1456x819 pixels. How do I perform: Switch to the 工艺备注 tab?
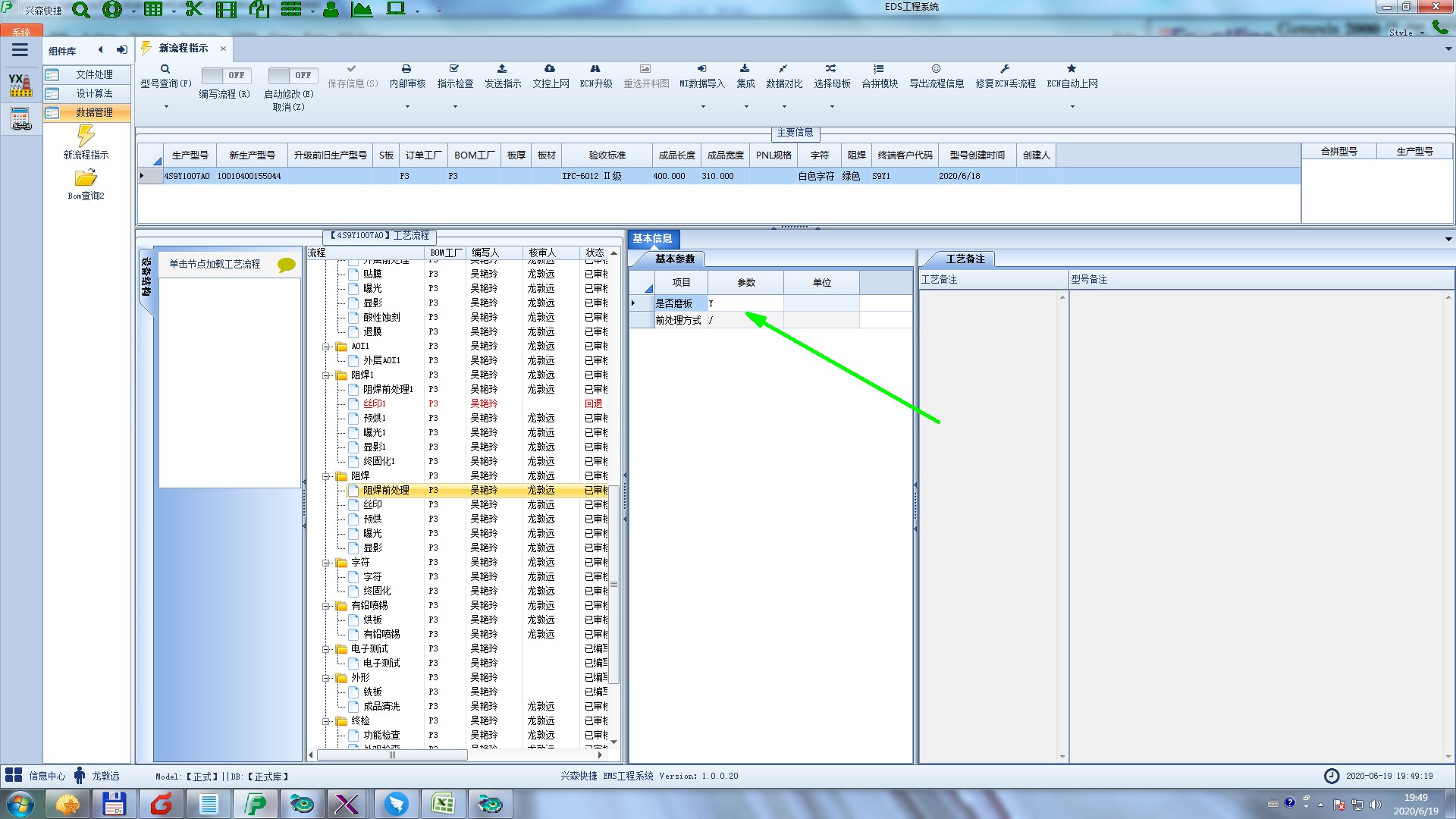click(x=965, y=259)
